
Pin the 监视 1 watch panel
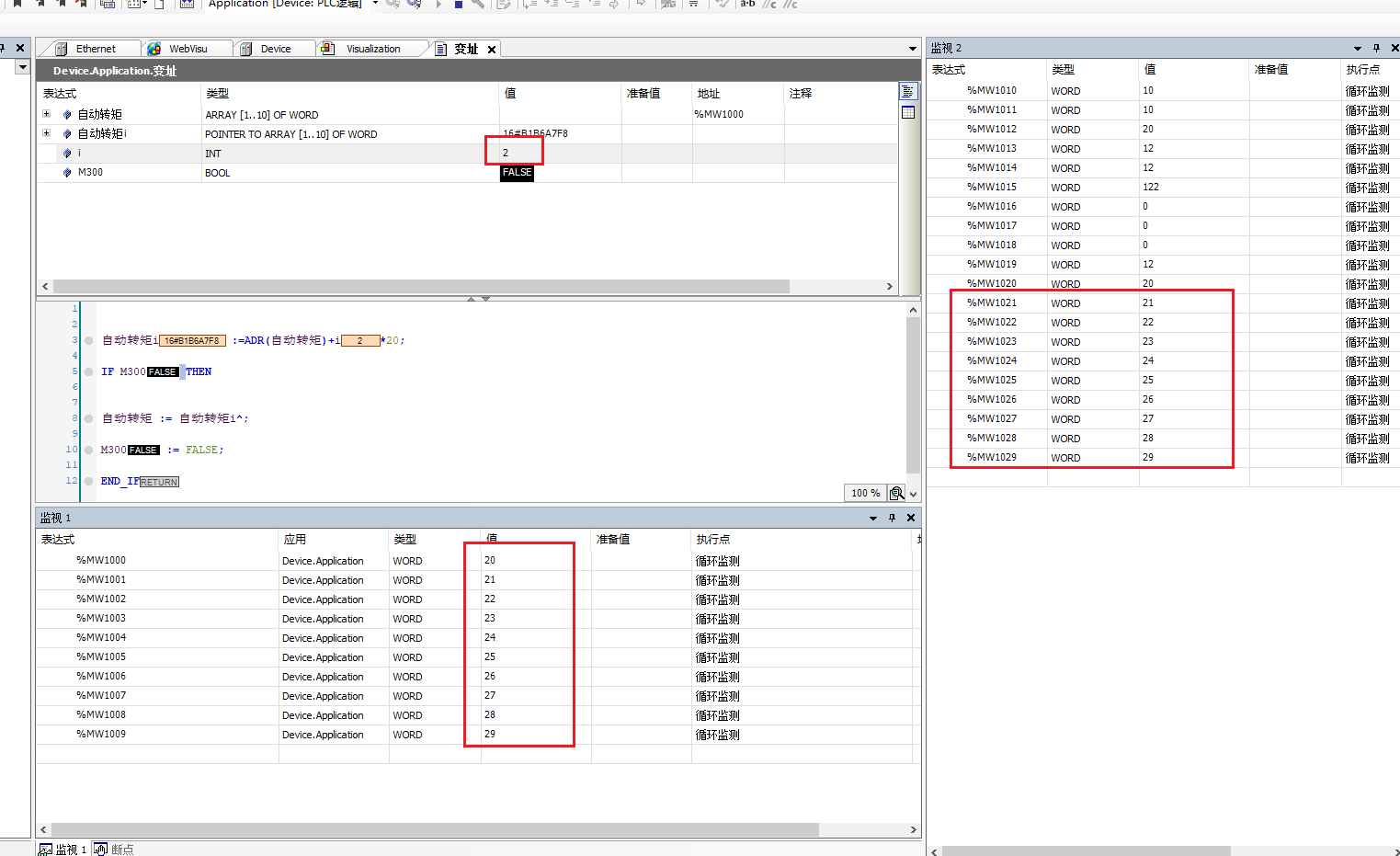point(892,518)
